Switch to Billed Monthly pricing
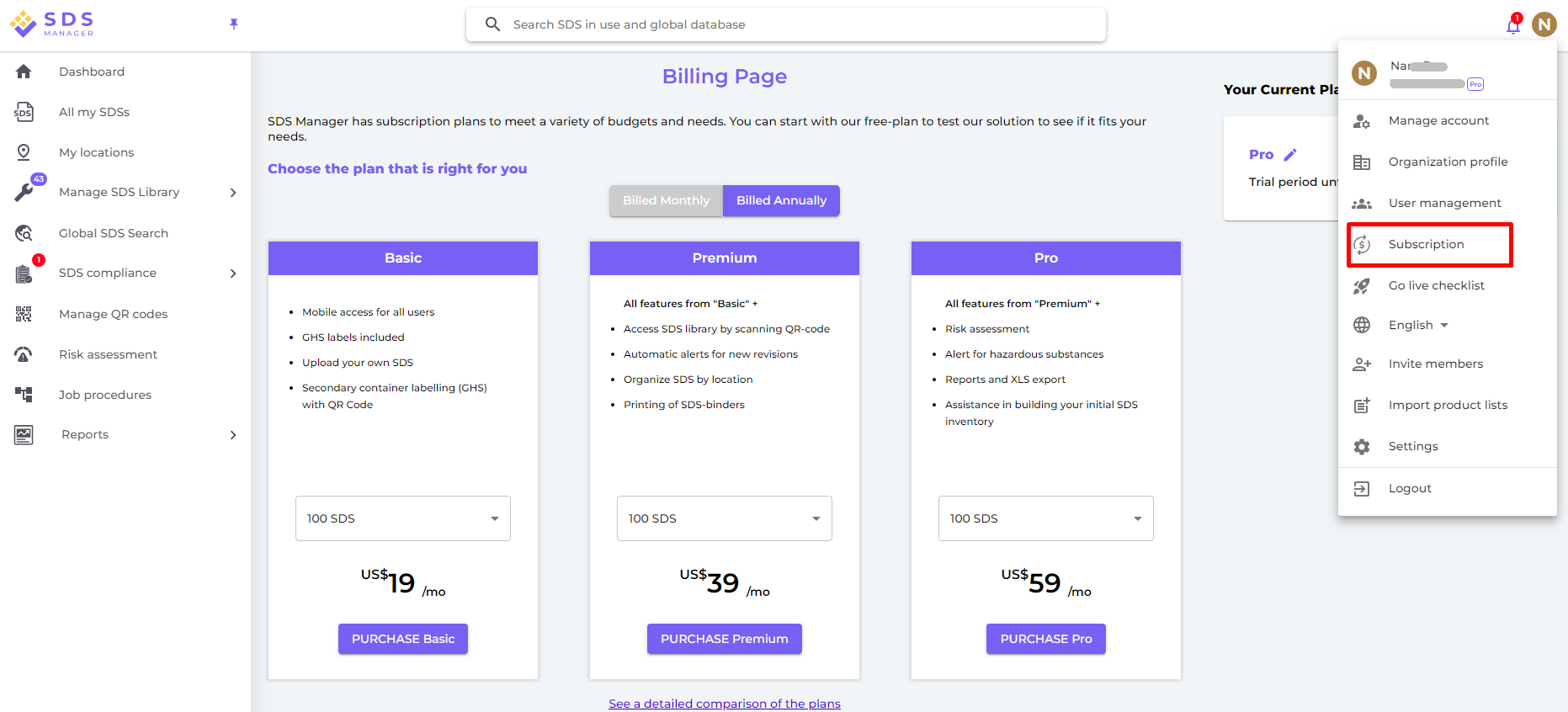Image resolution: width=1568 pixels, height=712 pixels. pos(666,200)
